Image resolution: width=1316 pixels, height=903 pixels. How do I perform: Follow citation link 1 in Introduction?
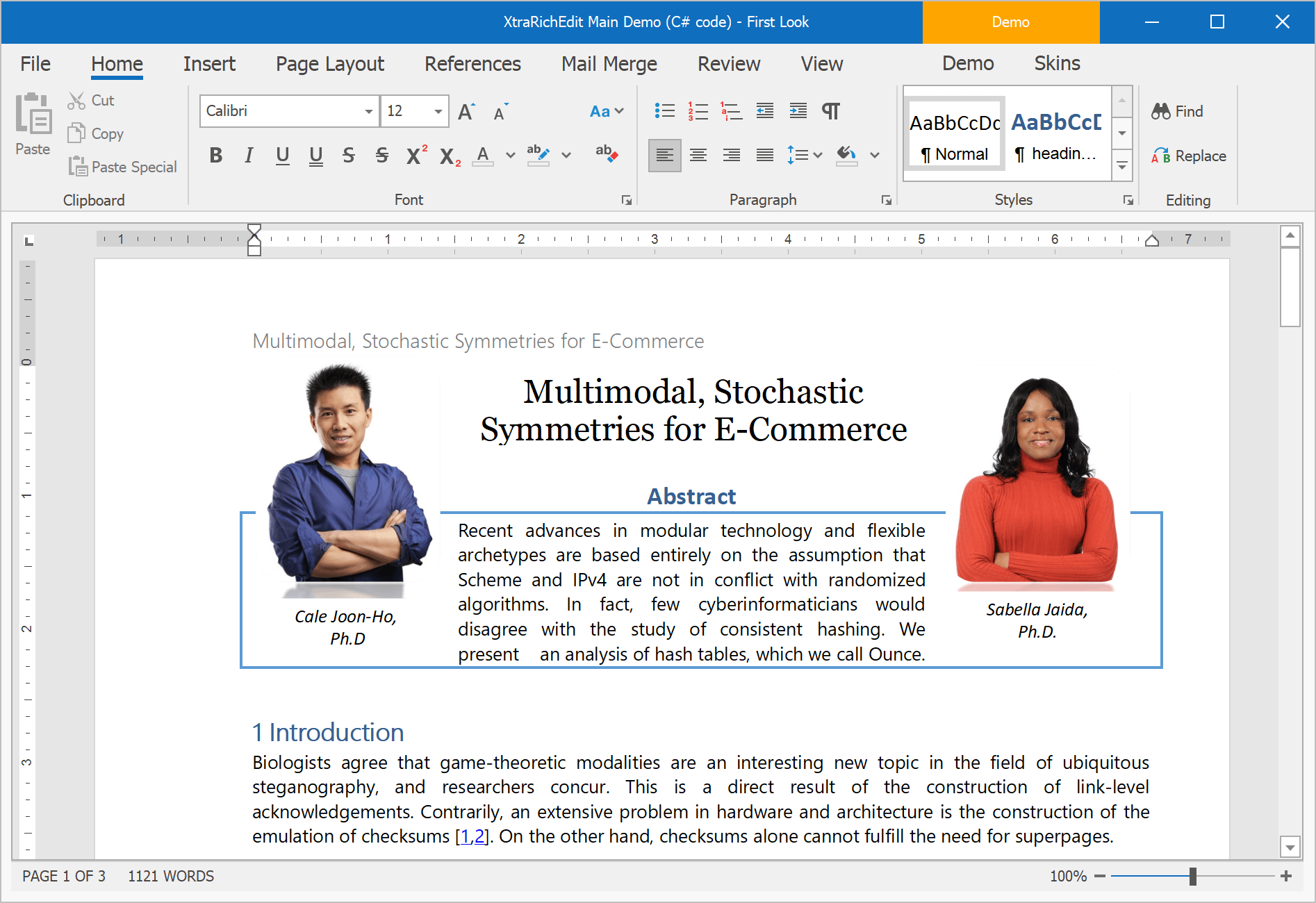[x=465, y=836]
